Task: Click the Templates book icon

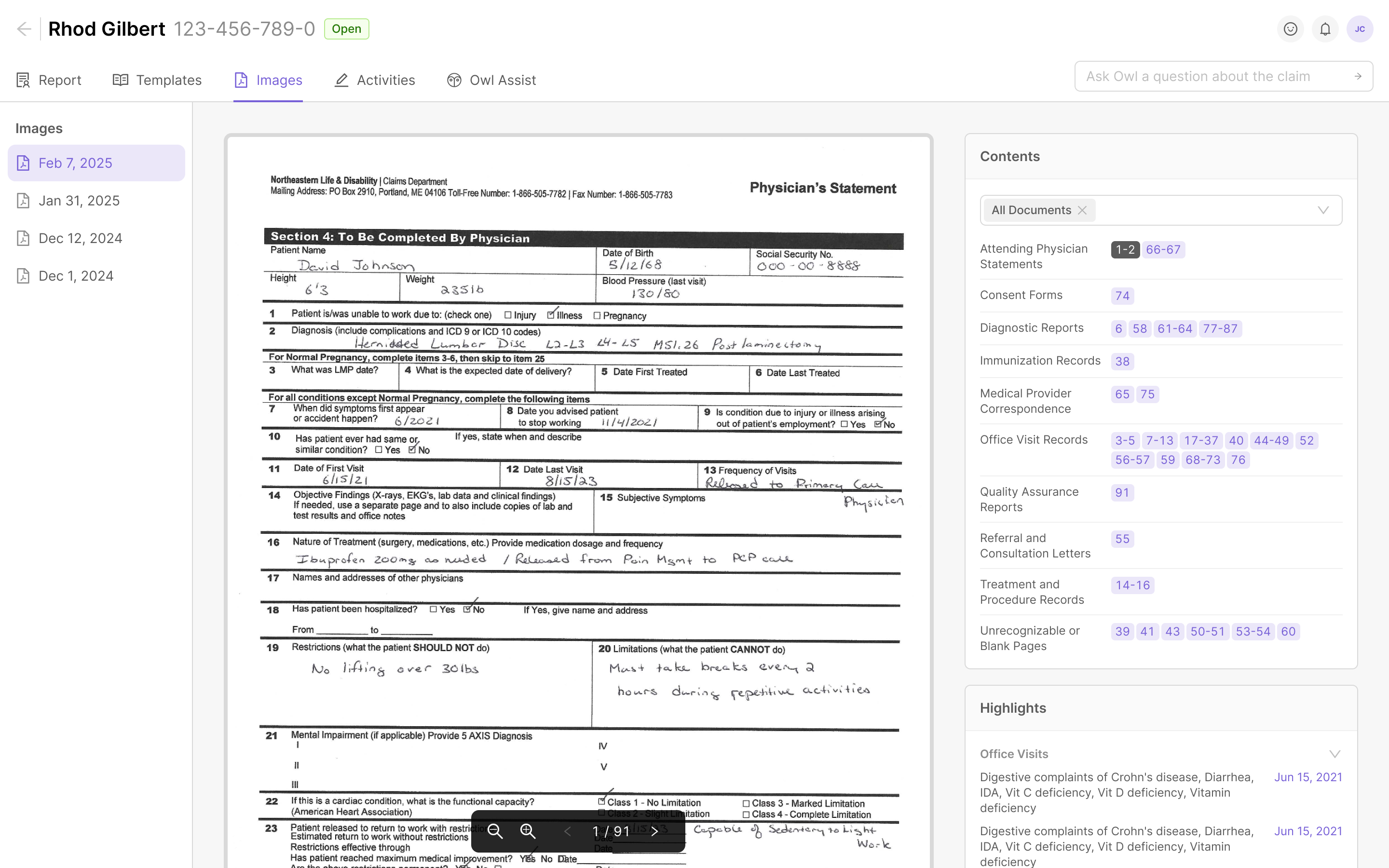Action: [121, 81]
